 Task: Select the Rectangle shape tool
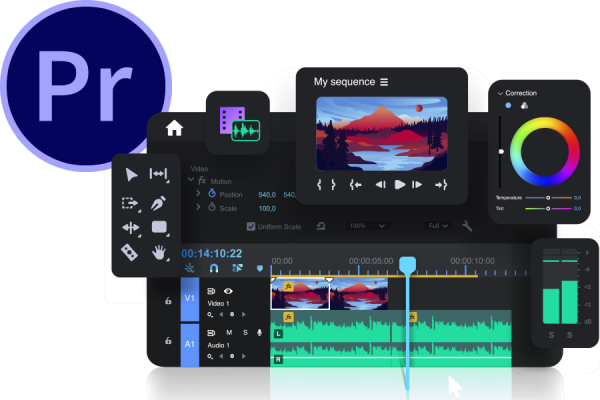pos(158,227)
